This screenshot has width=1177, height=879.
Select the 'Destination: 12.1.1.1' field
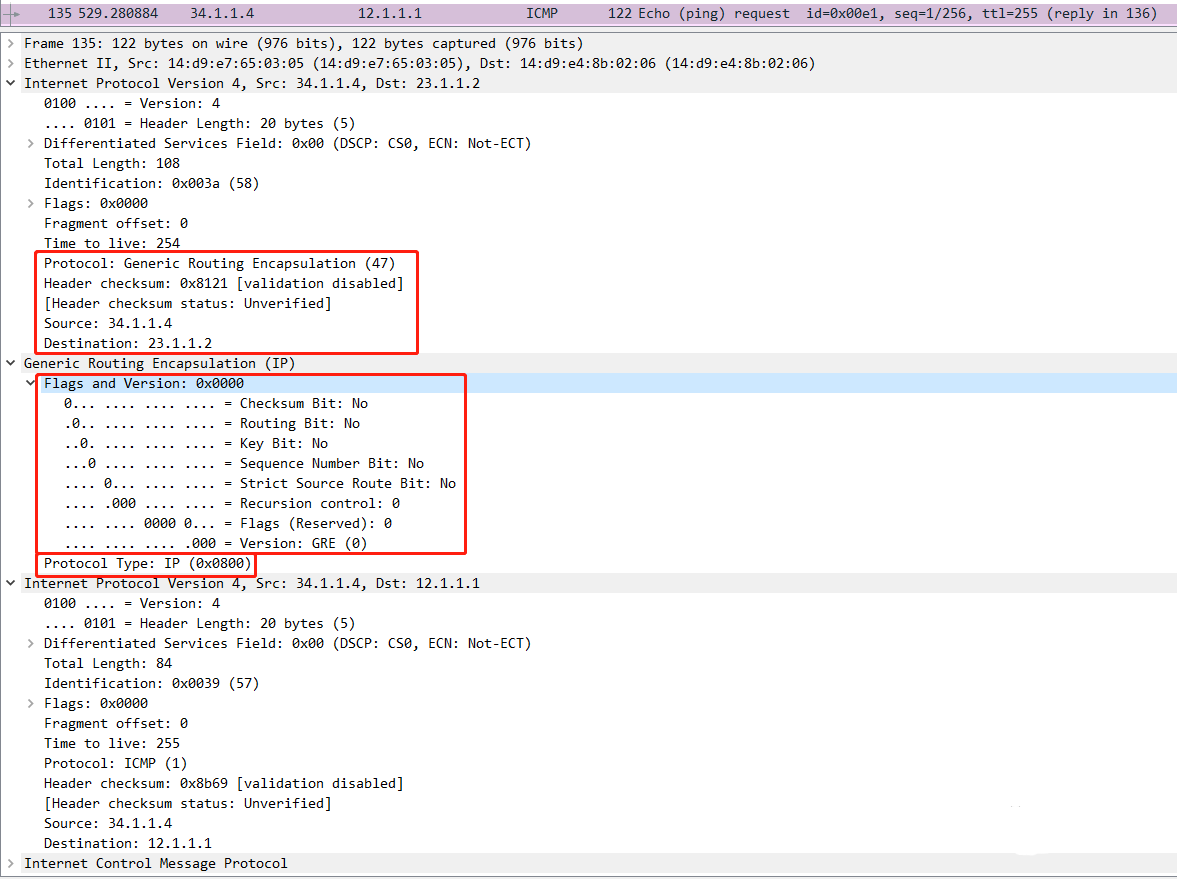click(128, 844)
